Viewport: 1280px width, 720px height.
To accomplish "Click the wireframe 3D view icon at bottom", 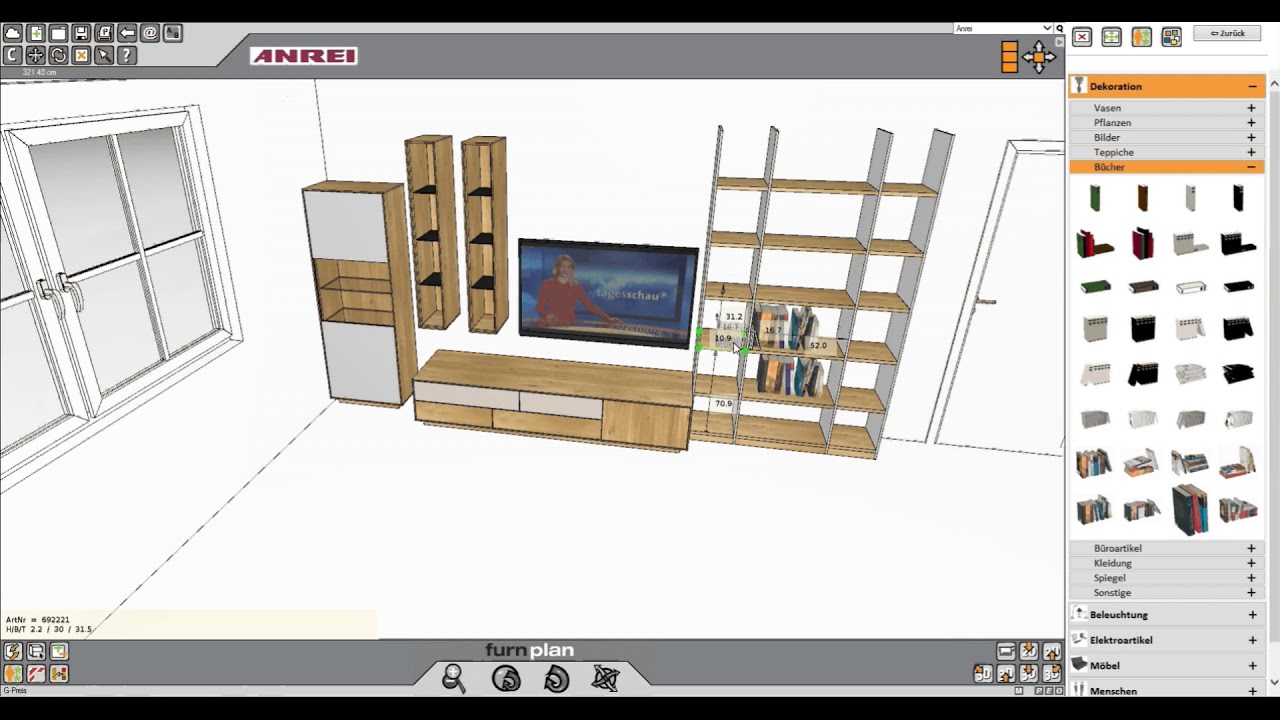I will click(x=605, y=678).
